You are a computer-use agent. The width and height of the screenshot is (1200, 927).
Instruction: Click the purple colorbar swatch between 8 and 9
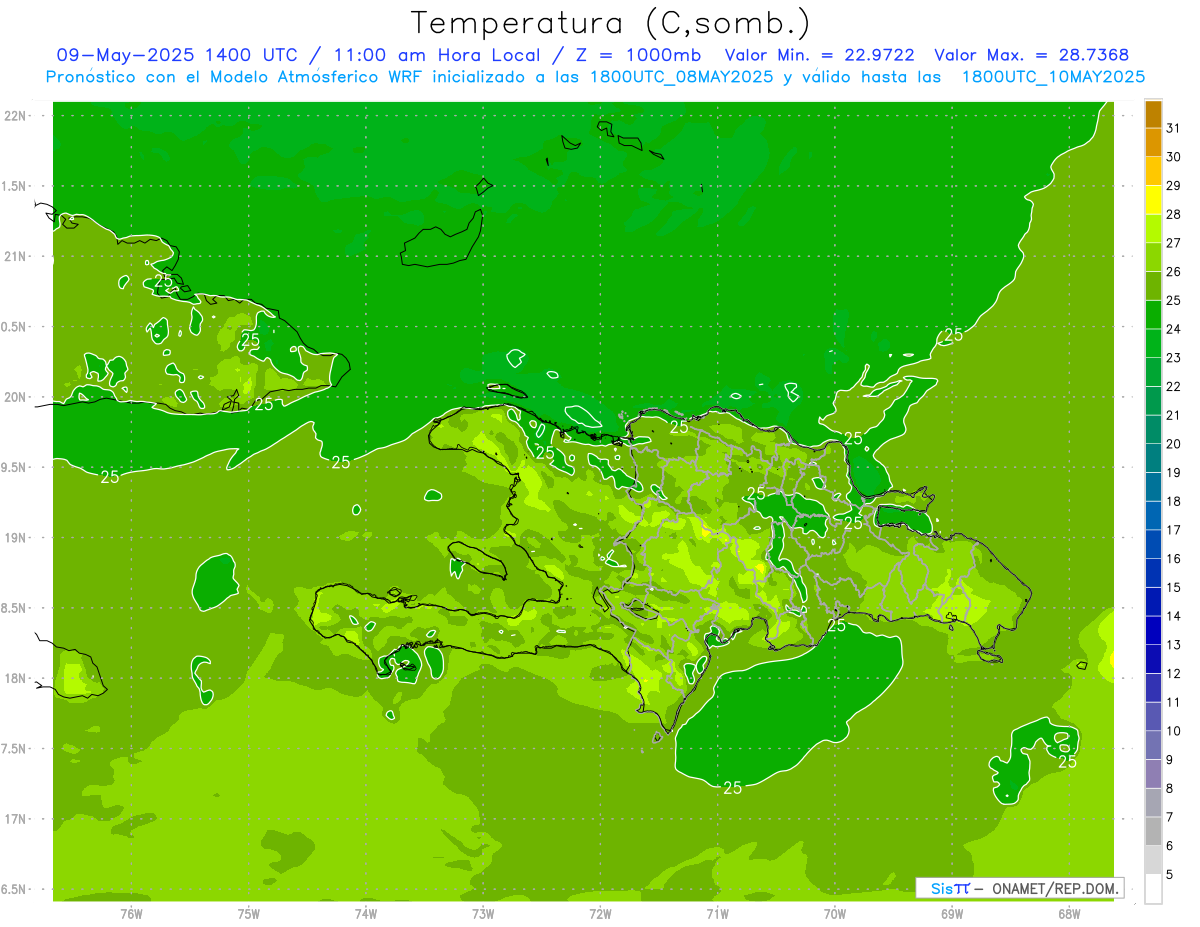(x=1153, y=775)
